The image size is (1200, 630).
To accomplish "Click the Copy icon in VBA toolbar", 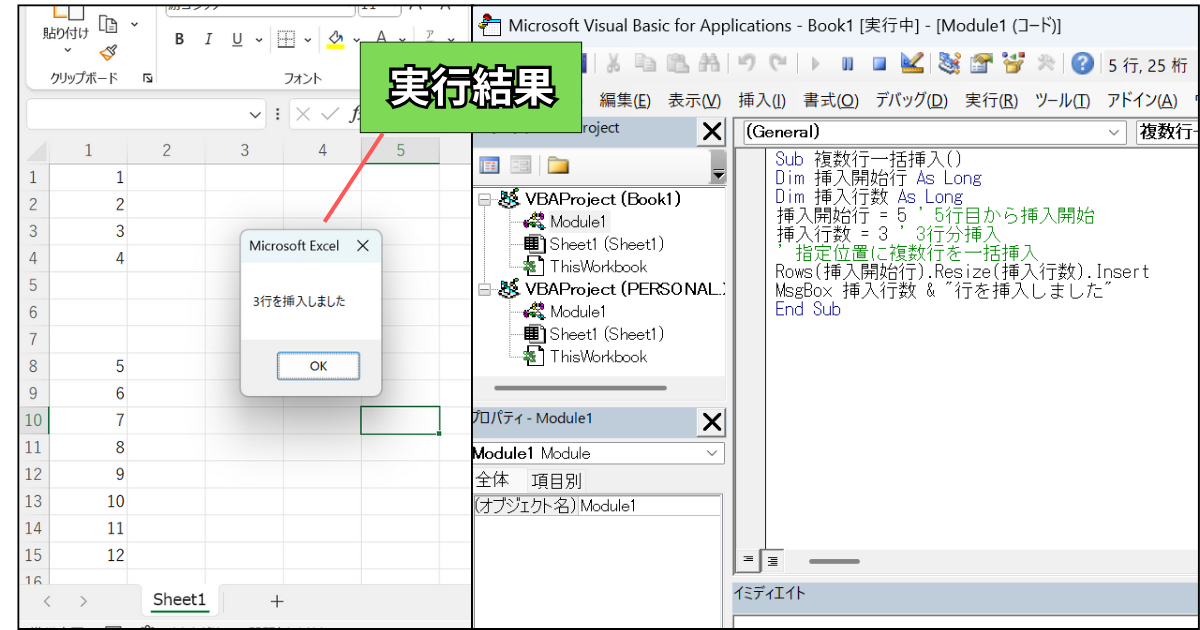I will click(646, 64).
